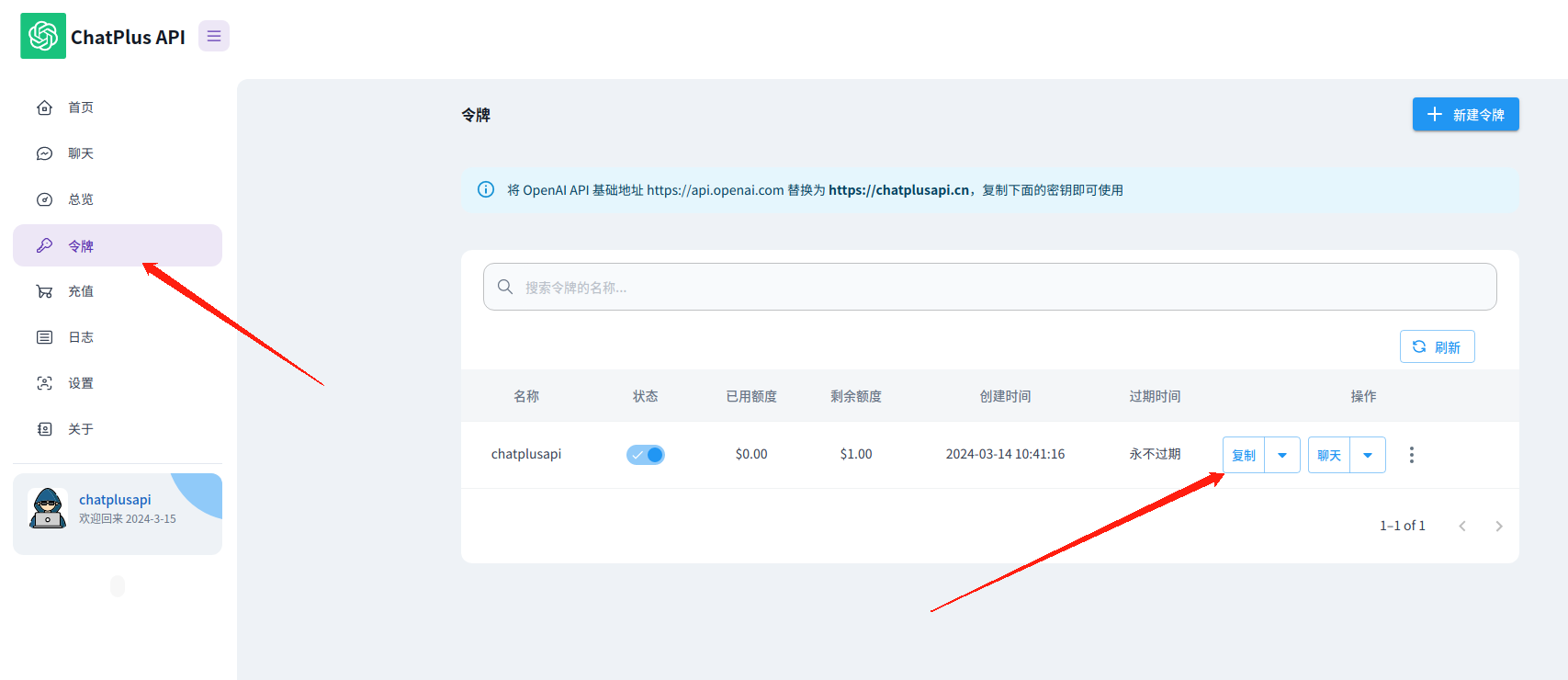Expand the dropdown arrow next to 复制
Image resolution: width=1568 pixels, height=680 pixels.
[x=1282, y=455]
